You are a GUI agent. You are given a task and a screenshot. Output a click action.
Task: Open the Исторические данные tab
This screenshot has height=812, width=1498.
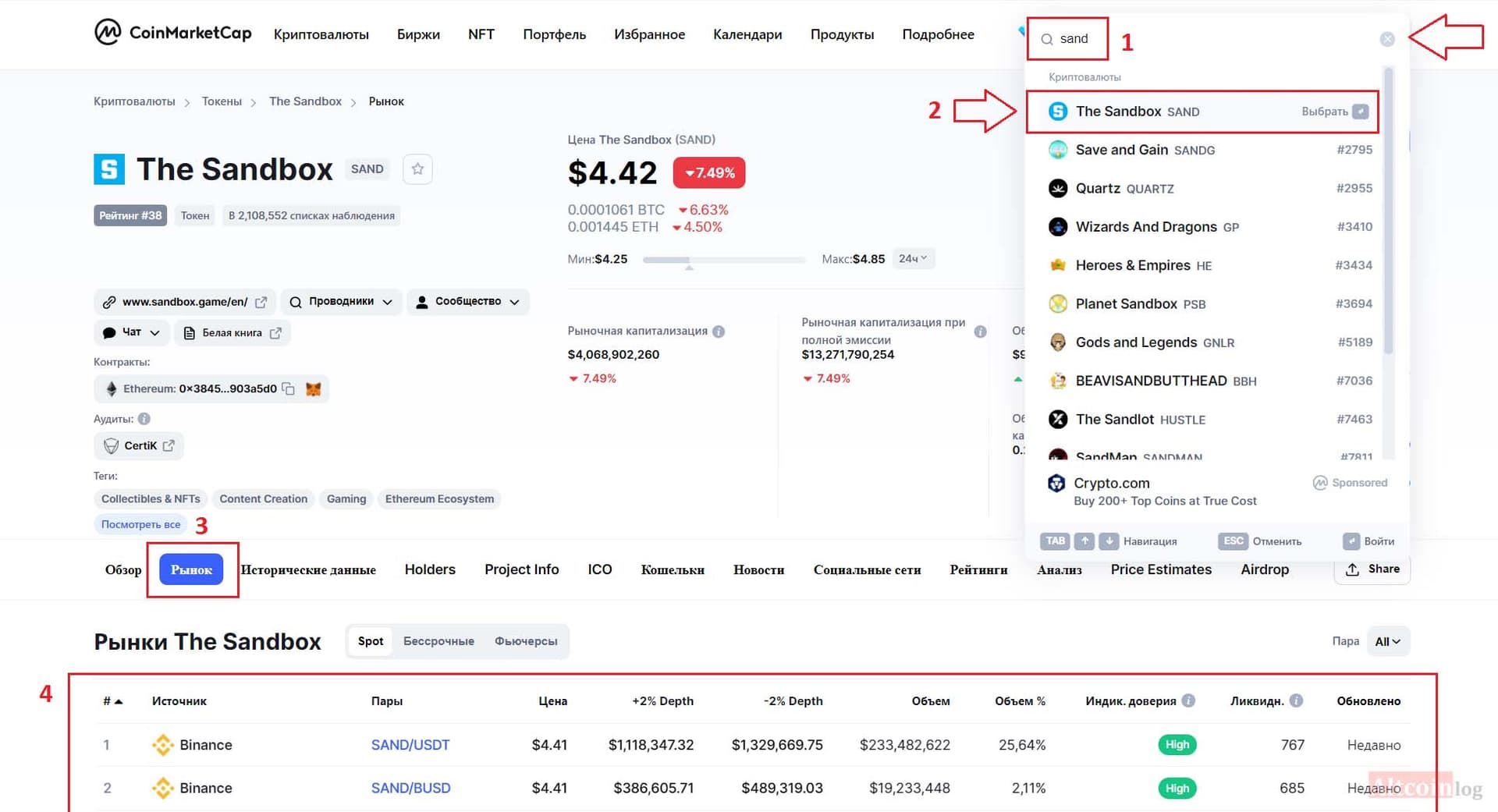[x=308, y=570]
